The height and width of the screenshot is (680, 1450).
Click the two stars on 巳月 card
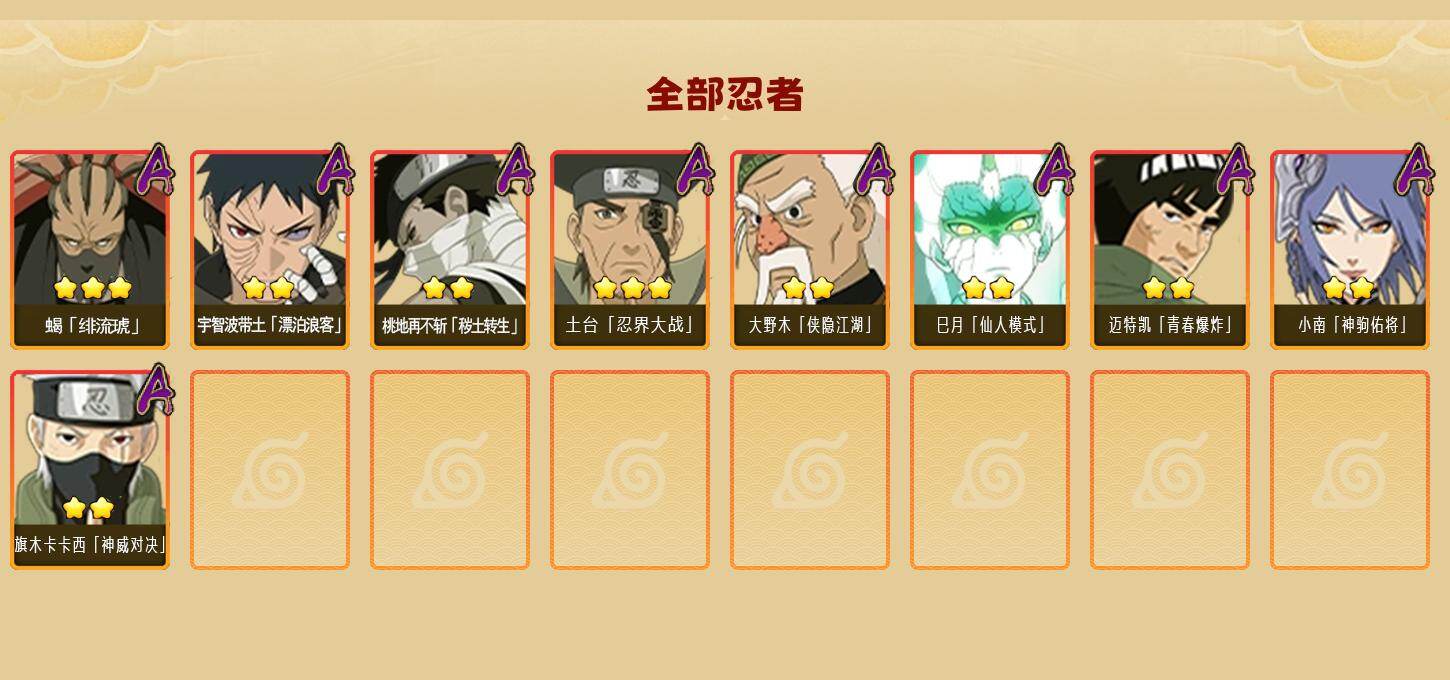click(x=988, y=288)
